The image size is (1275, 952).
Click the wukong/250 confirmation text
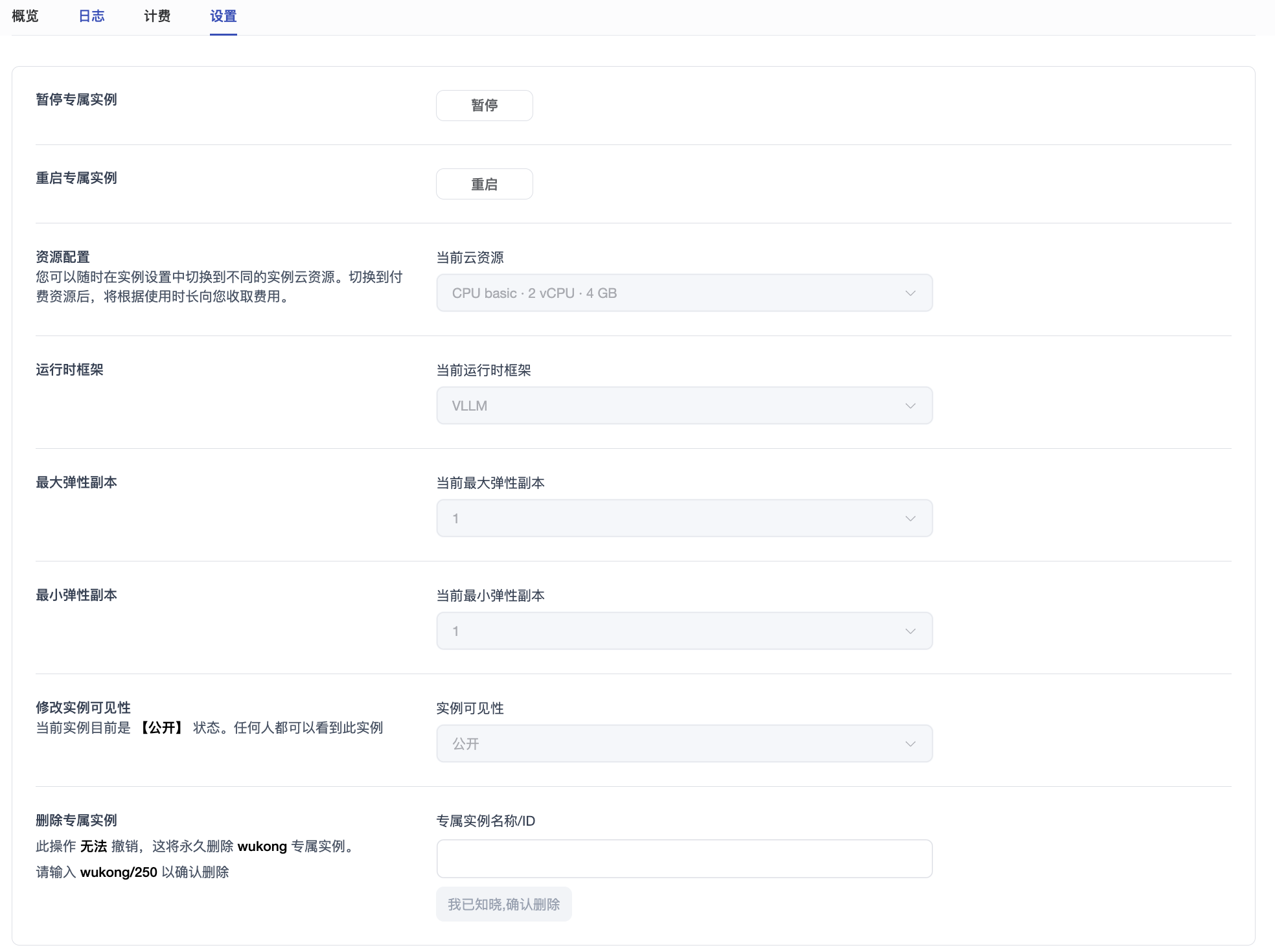pyautogui.click(x=119, y=872)
